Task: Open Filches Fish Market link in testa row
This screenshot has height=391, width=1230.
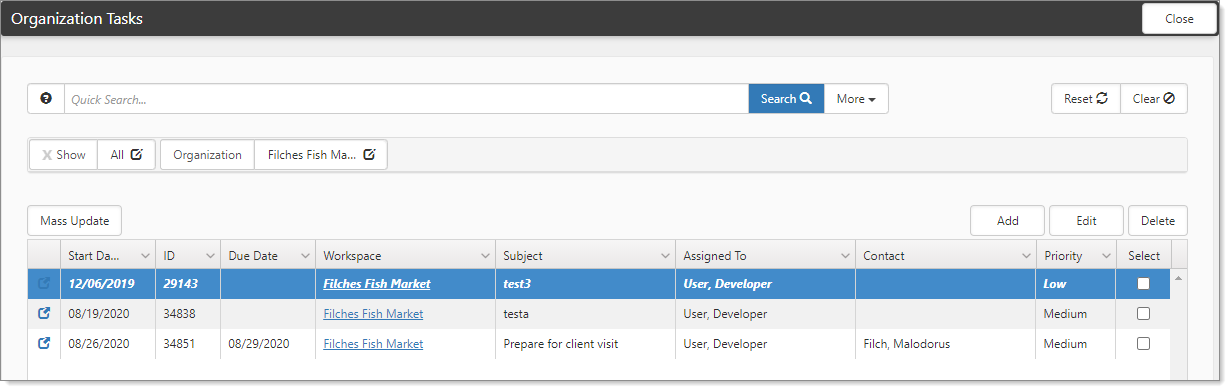Action: pyautogui.click(x=373, y=314)
